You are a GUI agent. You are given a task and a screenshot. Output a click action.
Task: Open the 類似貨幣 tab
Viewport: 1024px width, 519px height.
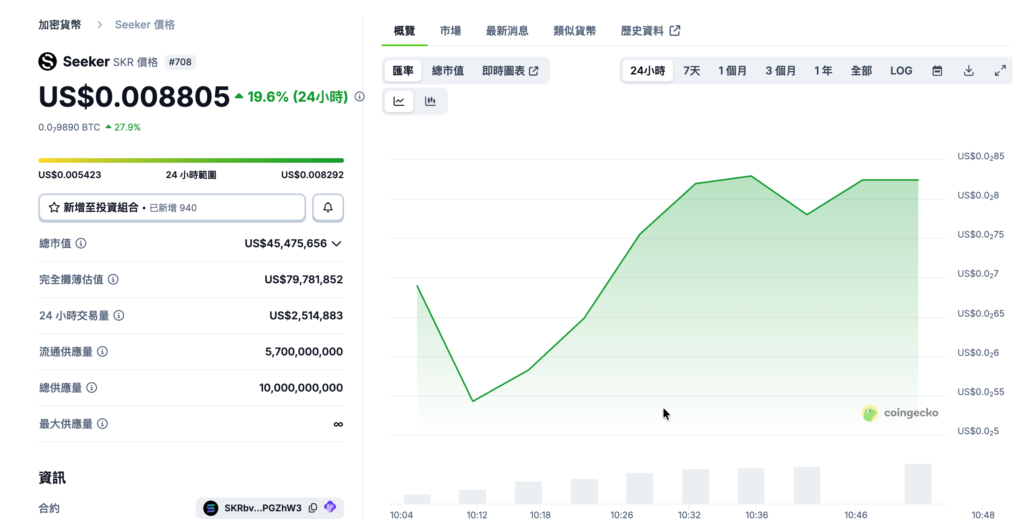pos(575,31)
